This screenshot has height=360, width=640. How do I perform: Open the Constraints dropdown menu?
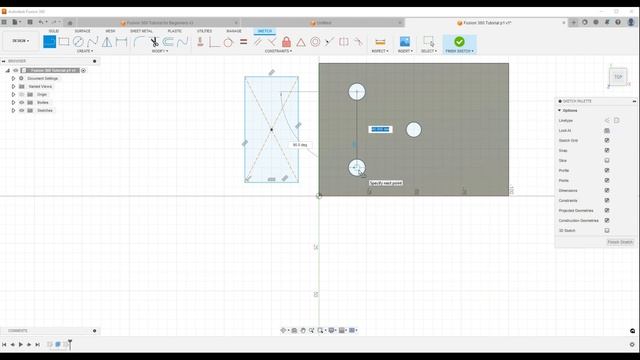click(x=279, y=51)
